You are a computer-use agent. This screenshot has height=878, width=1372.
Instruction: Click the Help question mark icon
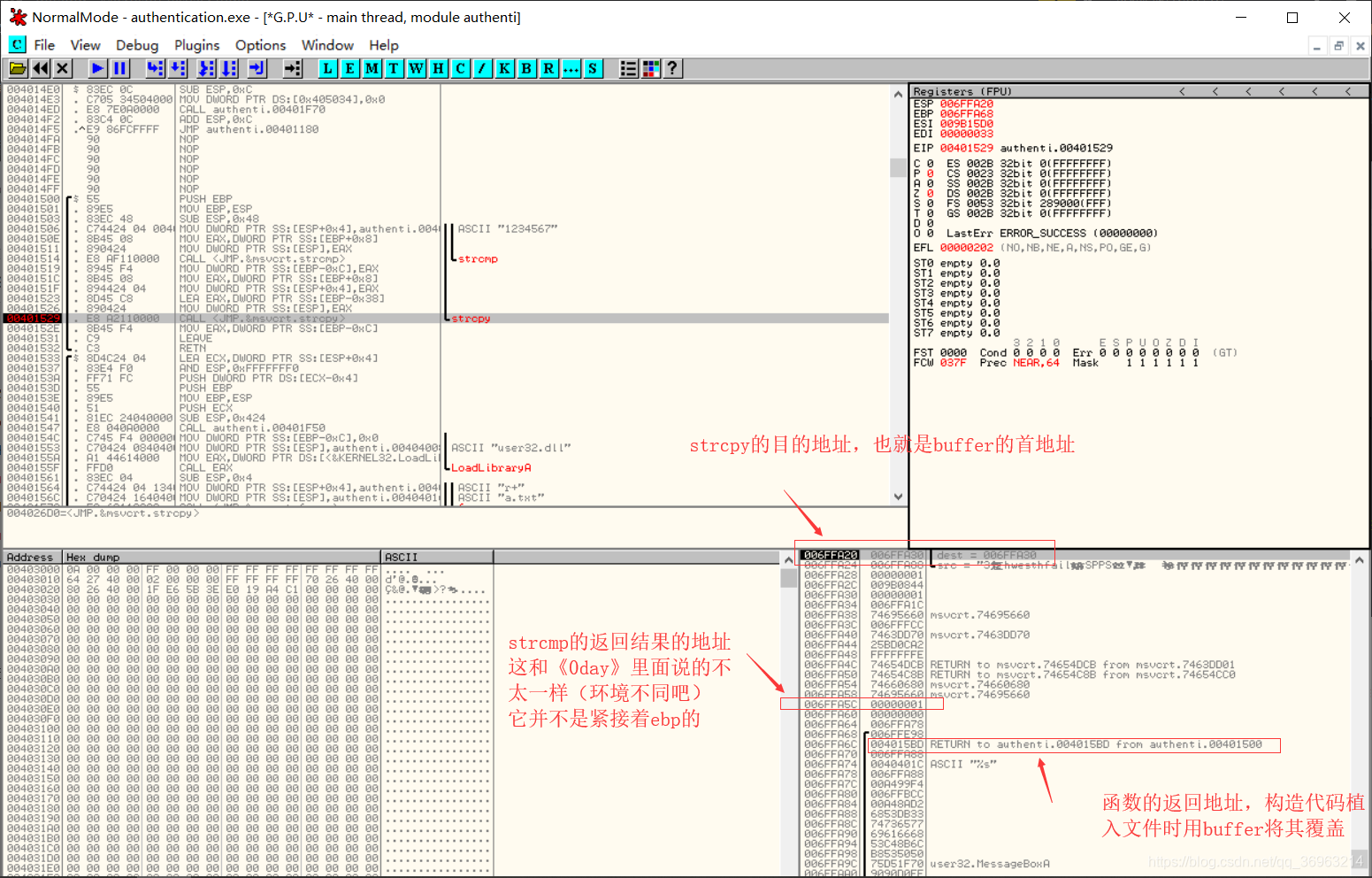pos(673,68)
